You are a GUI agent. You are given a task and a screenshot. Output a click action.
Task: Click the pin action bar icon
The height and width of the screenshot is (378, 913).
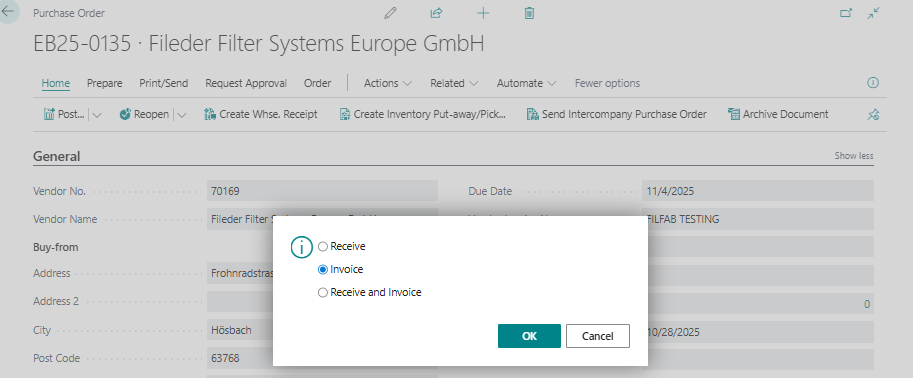tap(873, 115)
